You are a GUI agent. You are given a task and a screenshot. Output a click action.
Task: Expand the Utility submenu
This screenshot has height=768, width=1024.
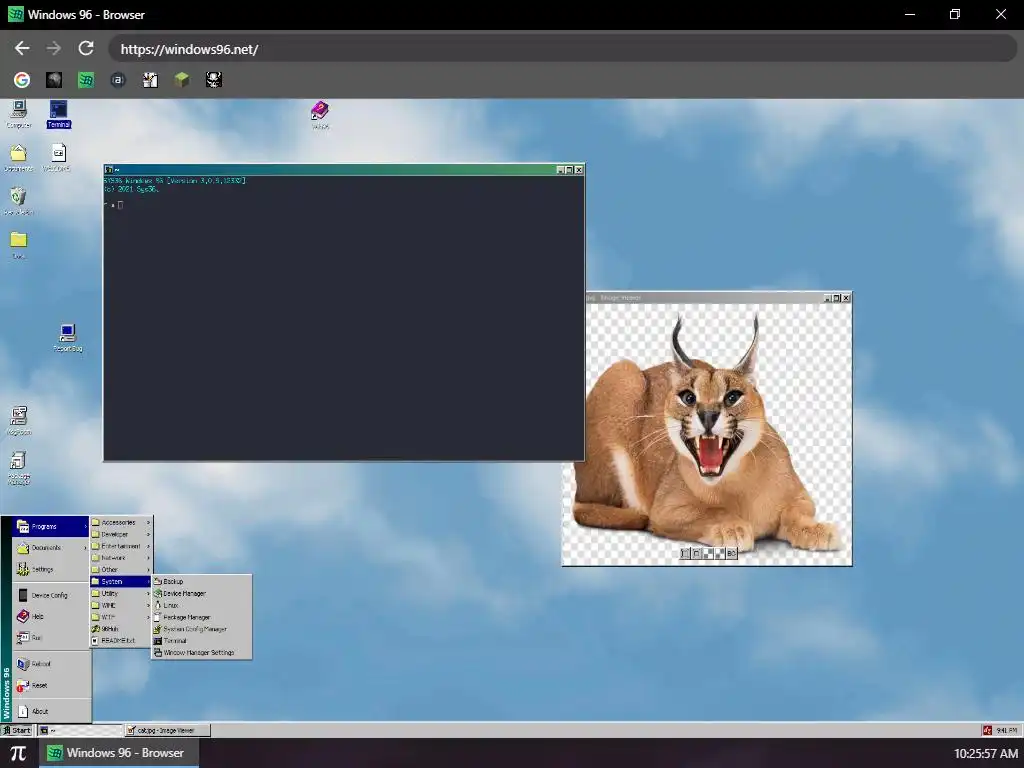pos(121,594)
